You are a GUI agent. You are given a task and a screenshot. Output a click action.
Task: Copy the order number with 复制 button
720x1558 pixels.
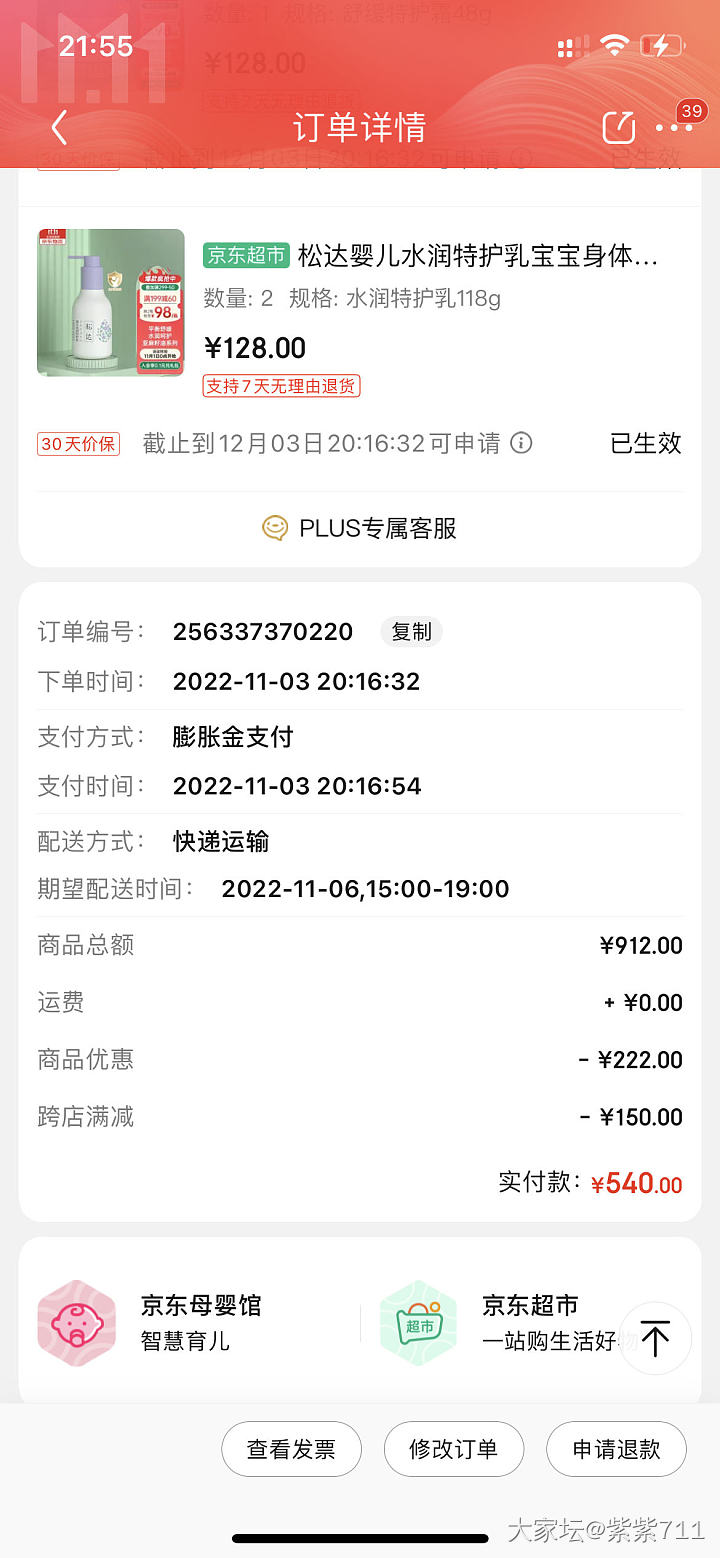[411, 632]
